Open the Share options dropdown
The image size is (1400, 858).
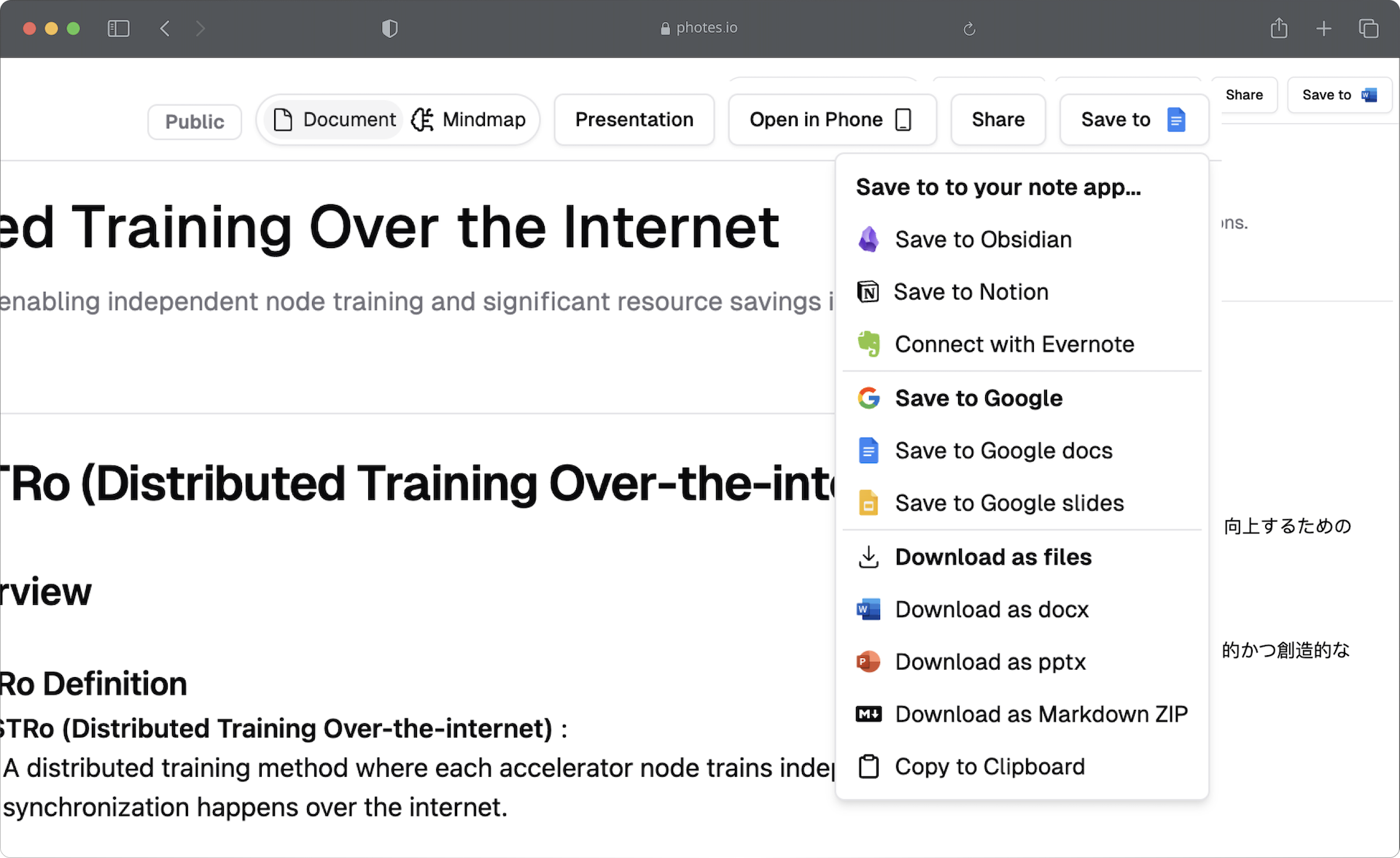coord(998,120)
